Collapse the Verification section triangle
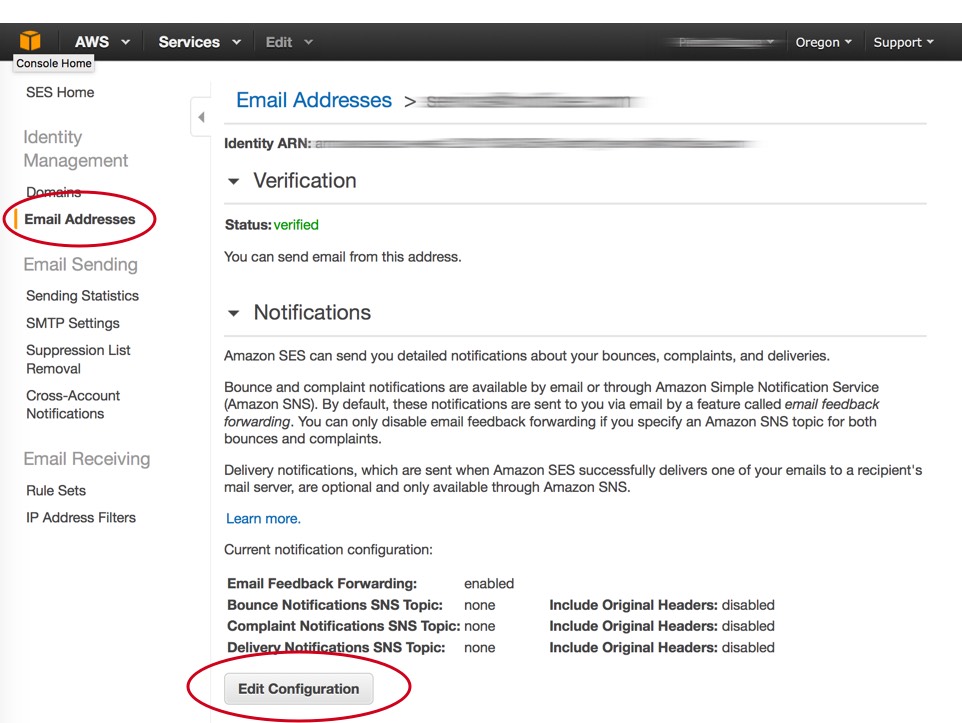The width and height of the screenshot is (962, 723). pyautogui.click(x=233, y=181)
